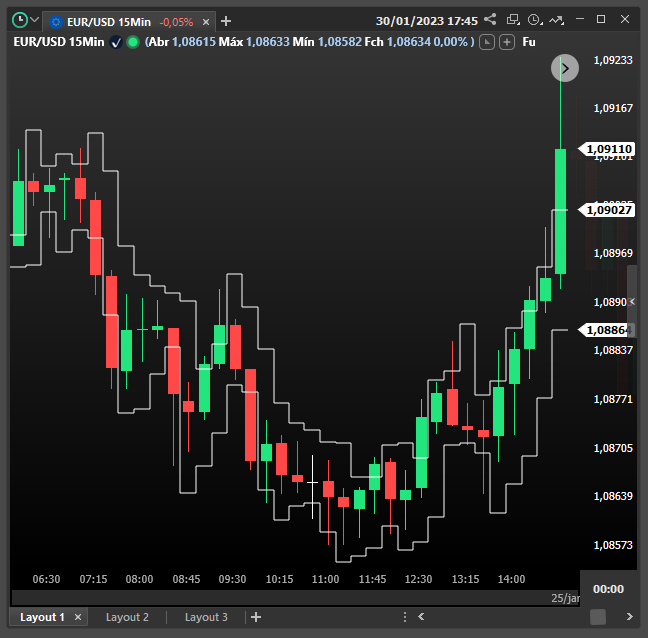Image resolution: width=648 pixels, height=638 pixels.
Task: Open the layout options three-dot menu
Action: coord(405,617)
